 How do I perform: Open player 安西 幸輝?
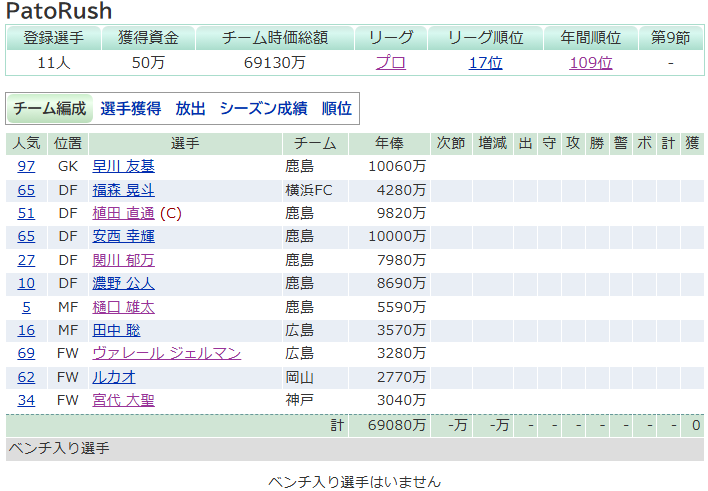[x=123, y=236]
